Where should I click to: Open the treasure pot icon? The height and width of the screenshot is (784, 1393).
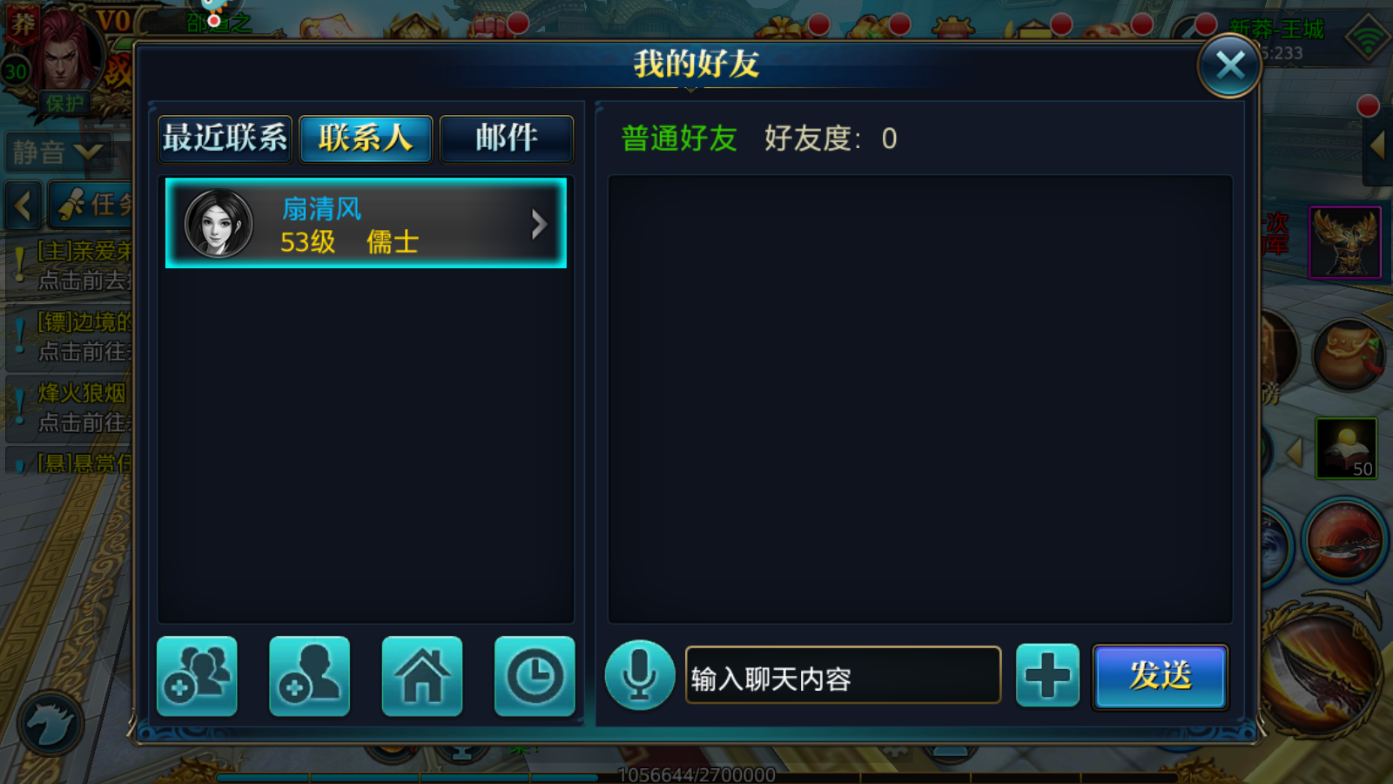[1349, 354]
